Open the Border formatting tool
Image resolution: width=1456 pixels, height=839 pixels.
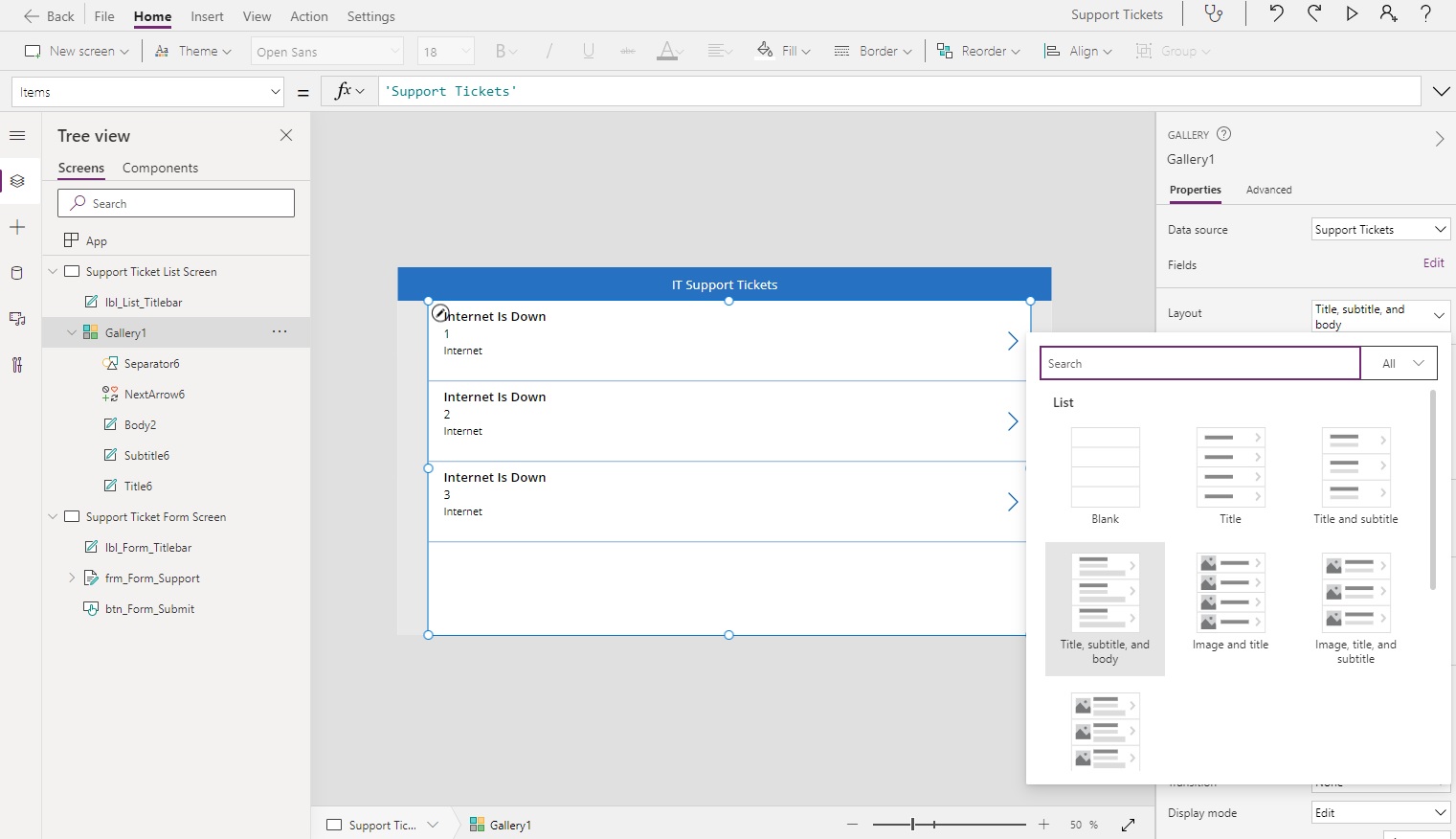(871, 51)
